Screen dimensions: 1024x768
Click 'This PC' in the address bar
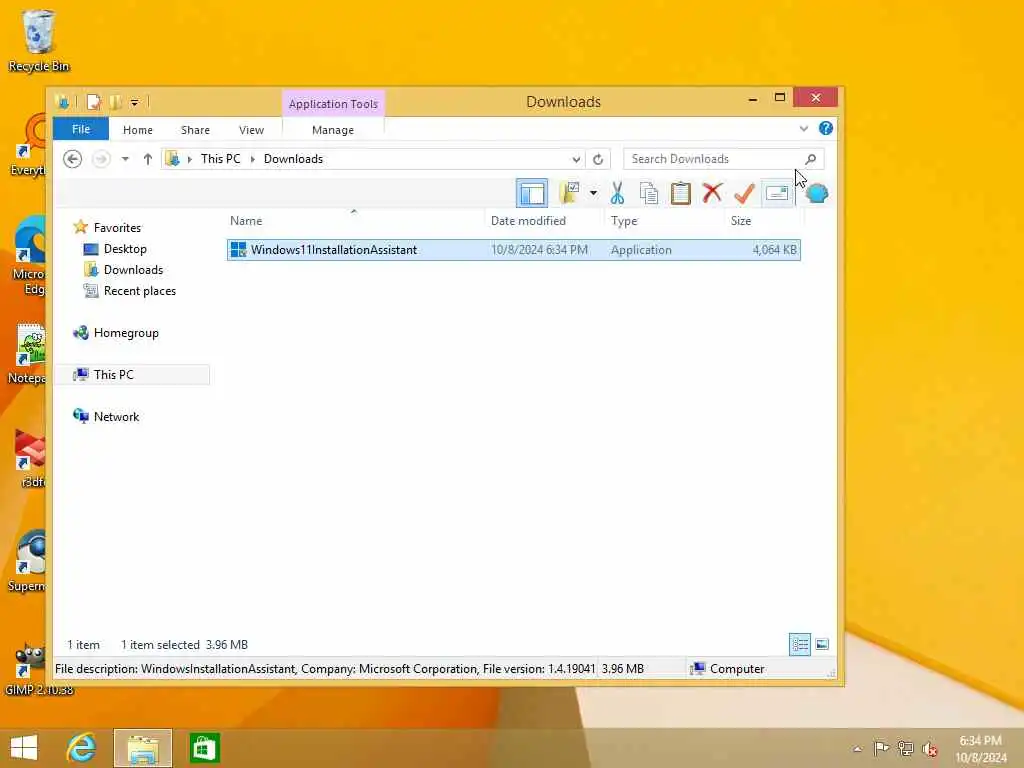[221, 159]
